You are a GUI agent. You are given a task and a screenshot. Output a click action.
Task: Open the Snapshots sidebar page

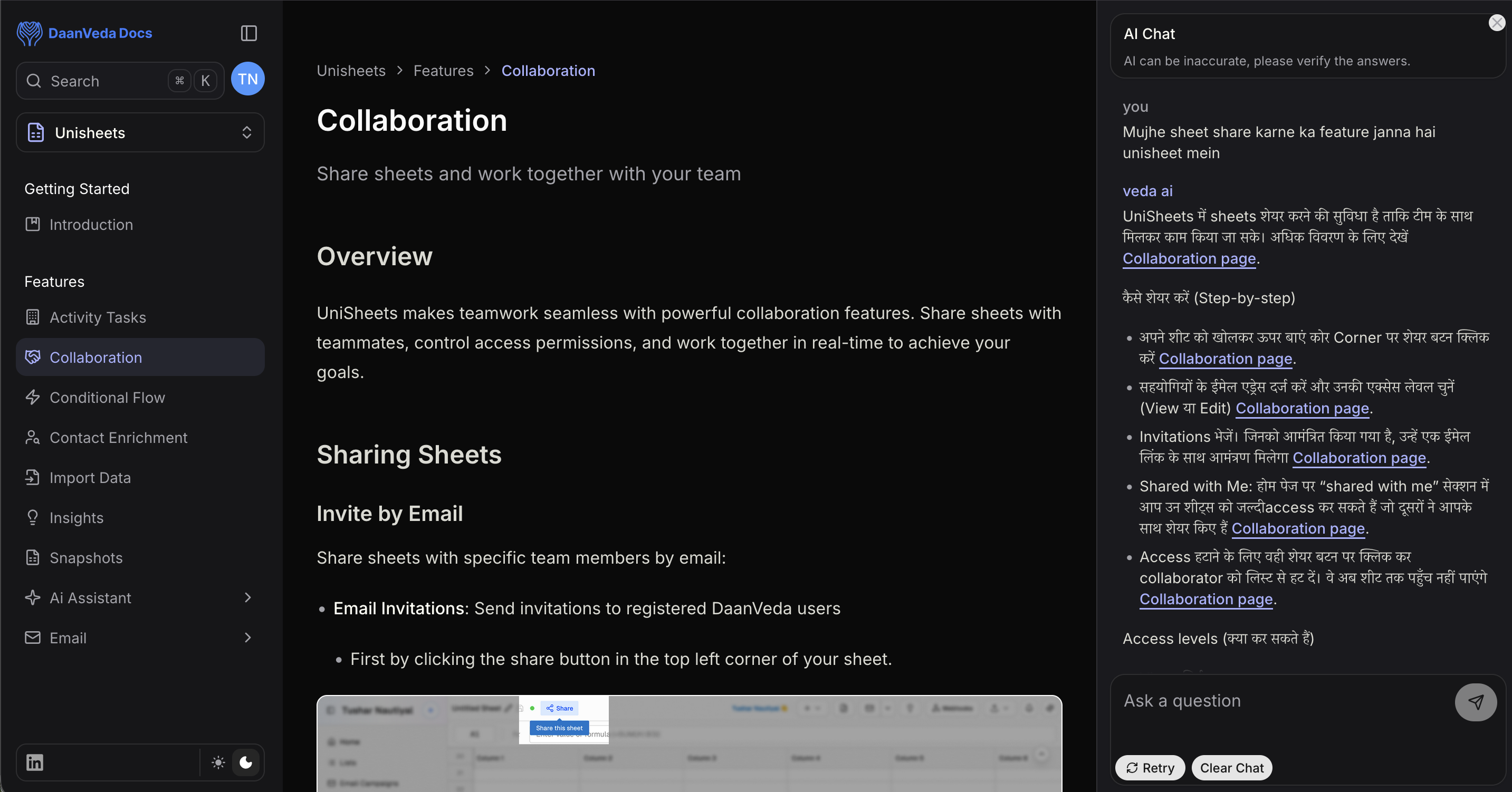[x=87, y=557]
